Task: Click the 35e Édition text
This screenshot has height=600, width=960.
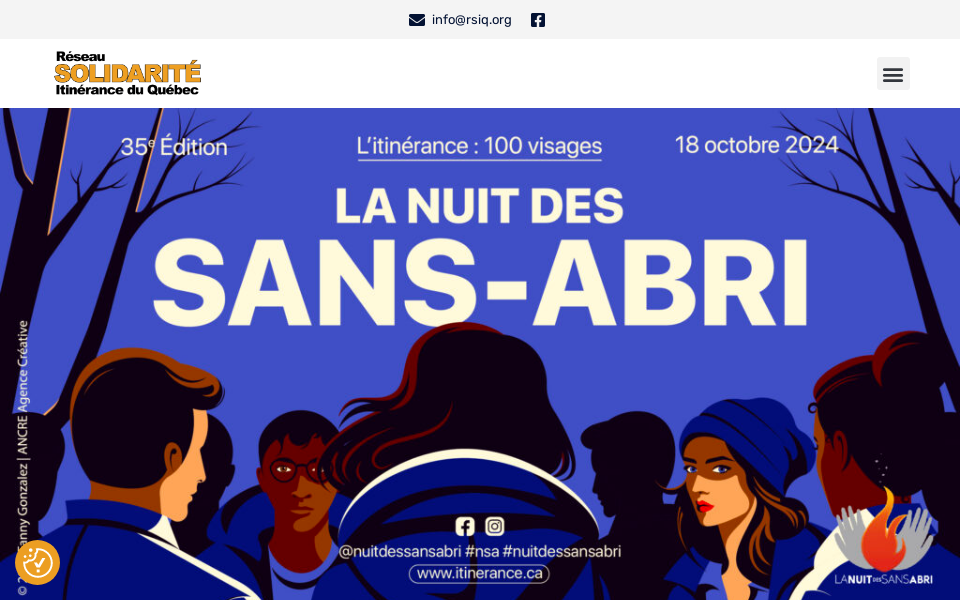Action: point(174,147)
